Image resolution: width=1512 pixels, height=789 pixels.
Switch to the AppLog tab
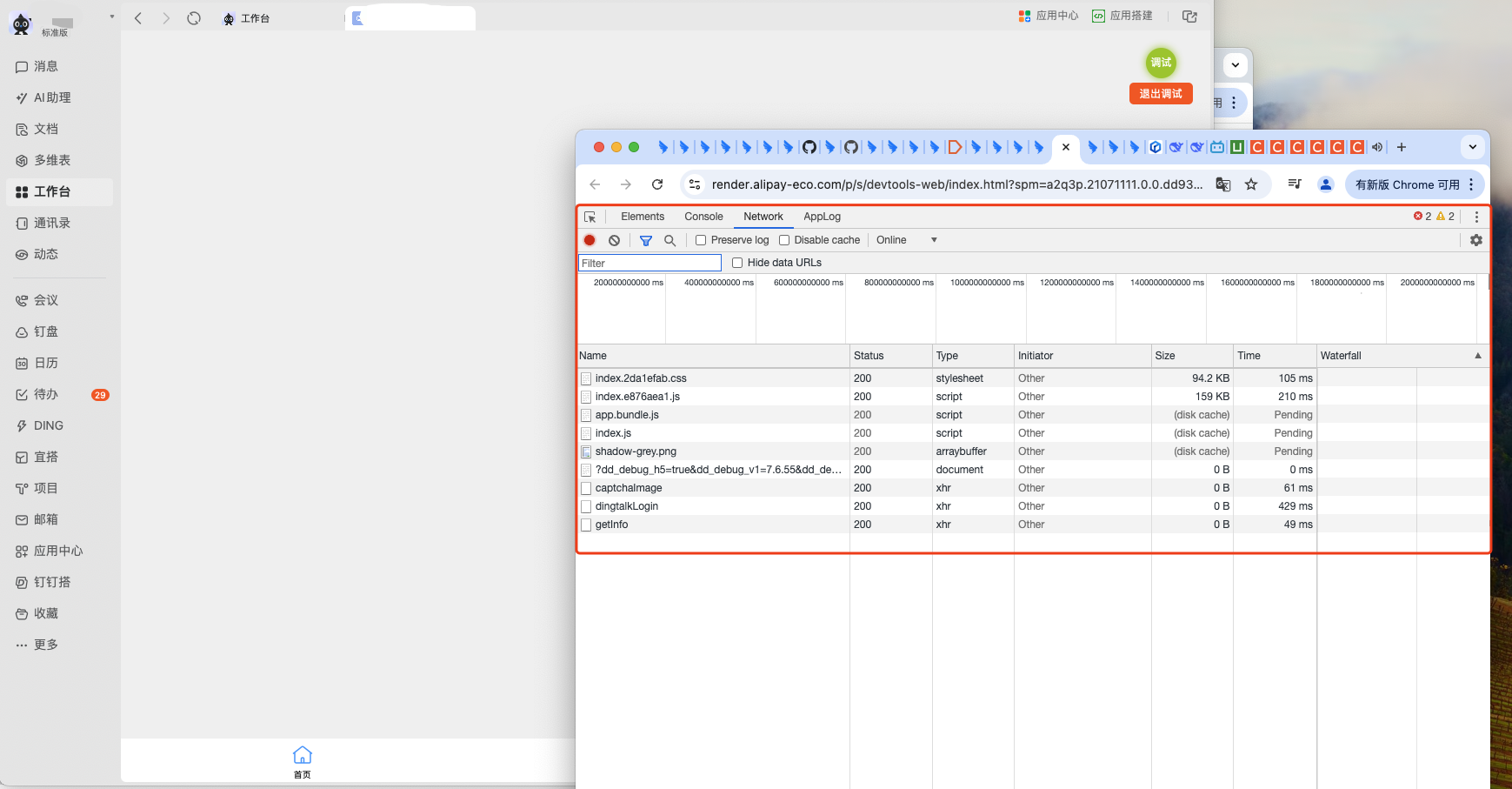[822, 217]
